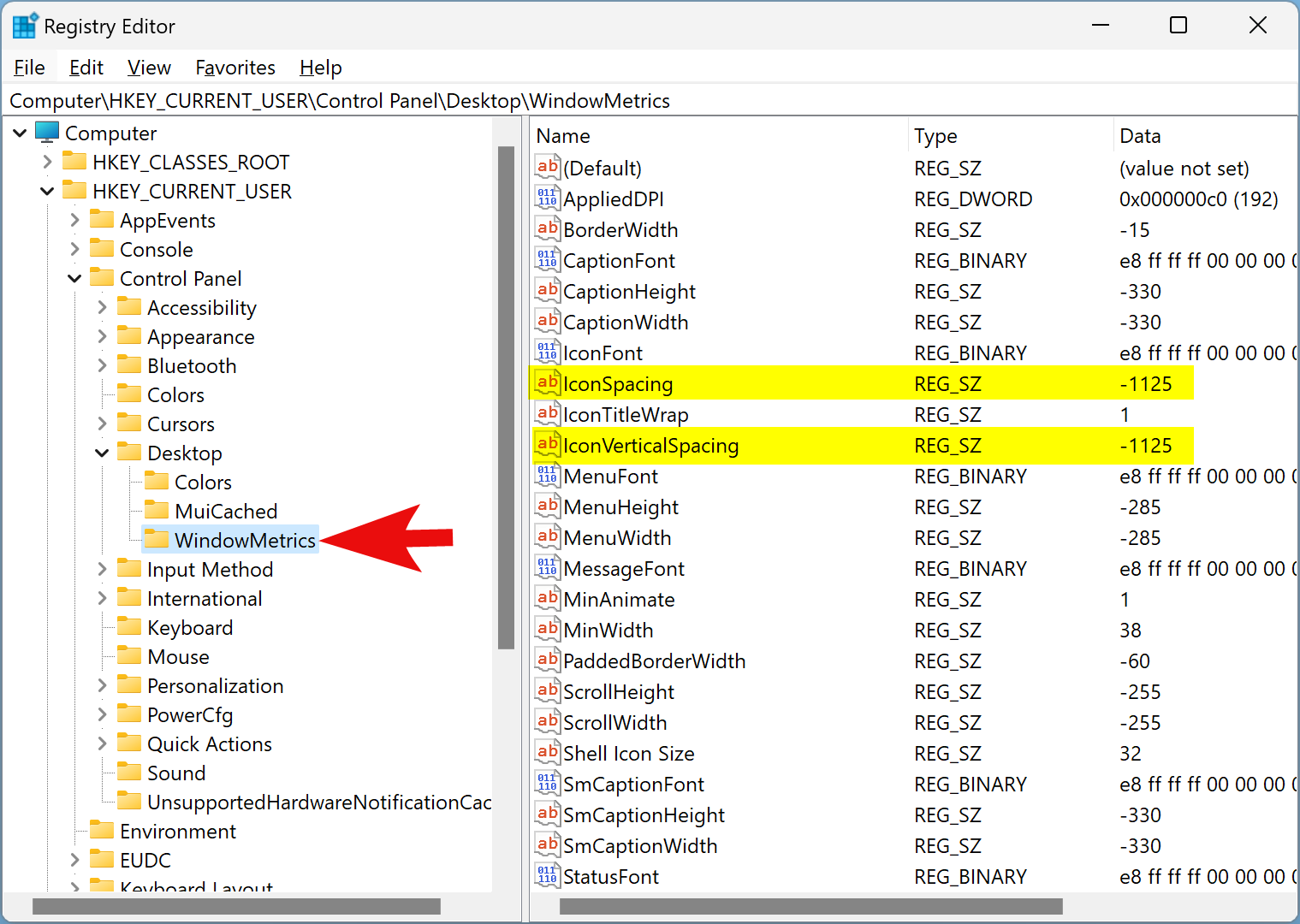Click the Shell Icon Size value icon
Viewport: 1300px width, 924px height.
(548, 752)
